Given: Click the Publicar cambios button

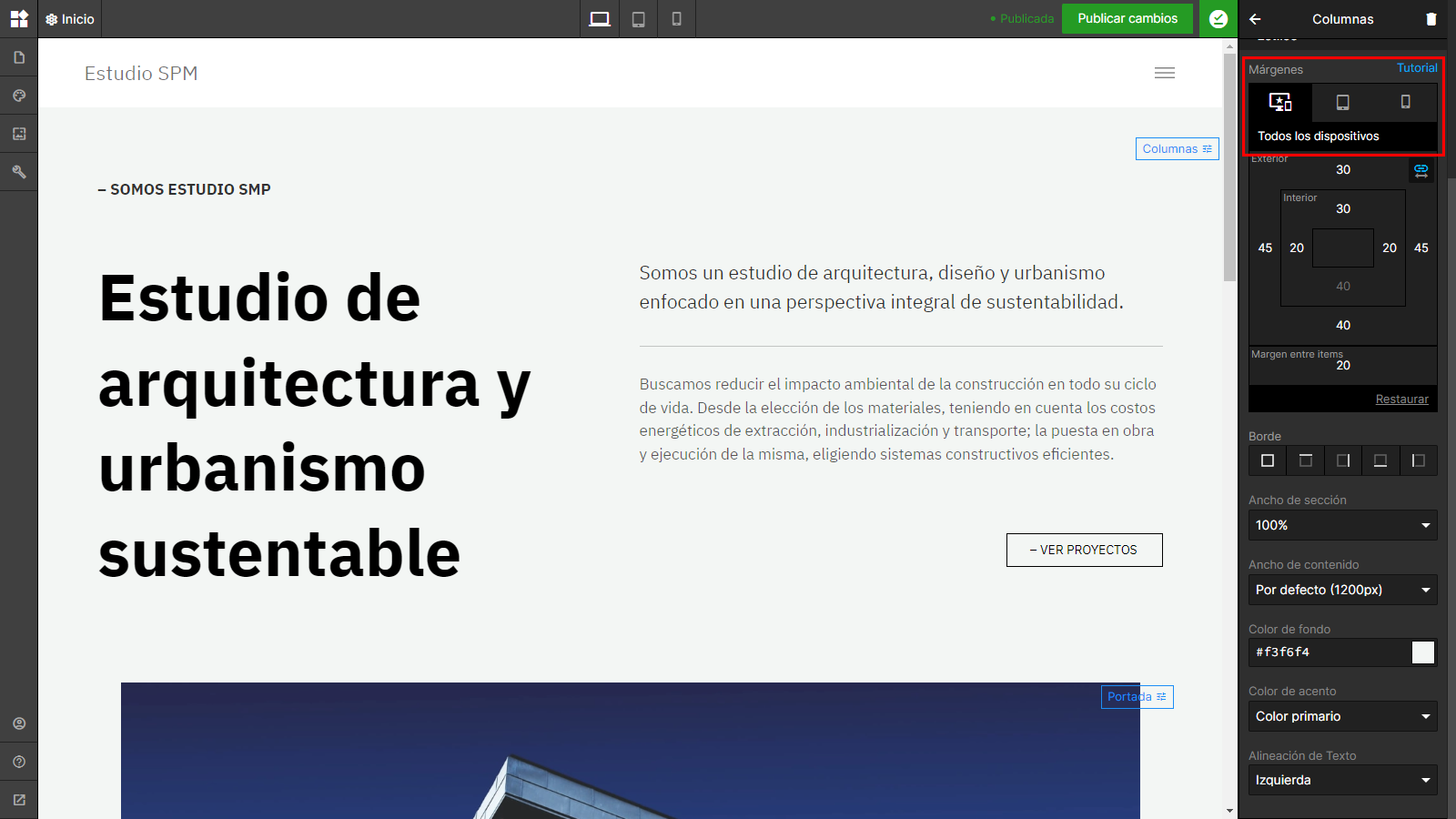Looking at the screenshot, I should pyautogui.click(x=1127, y=18).
